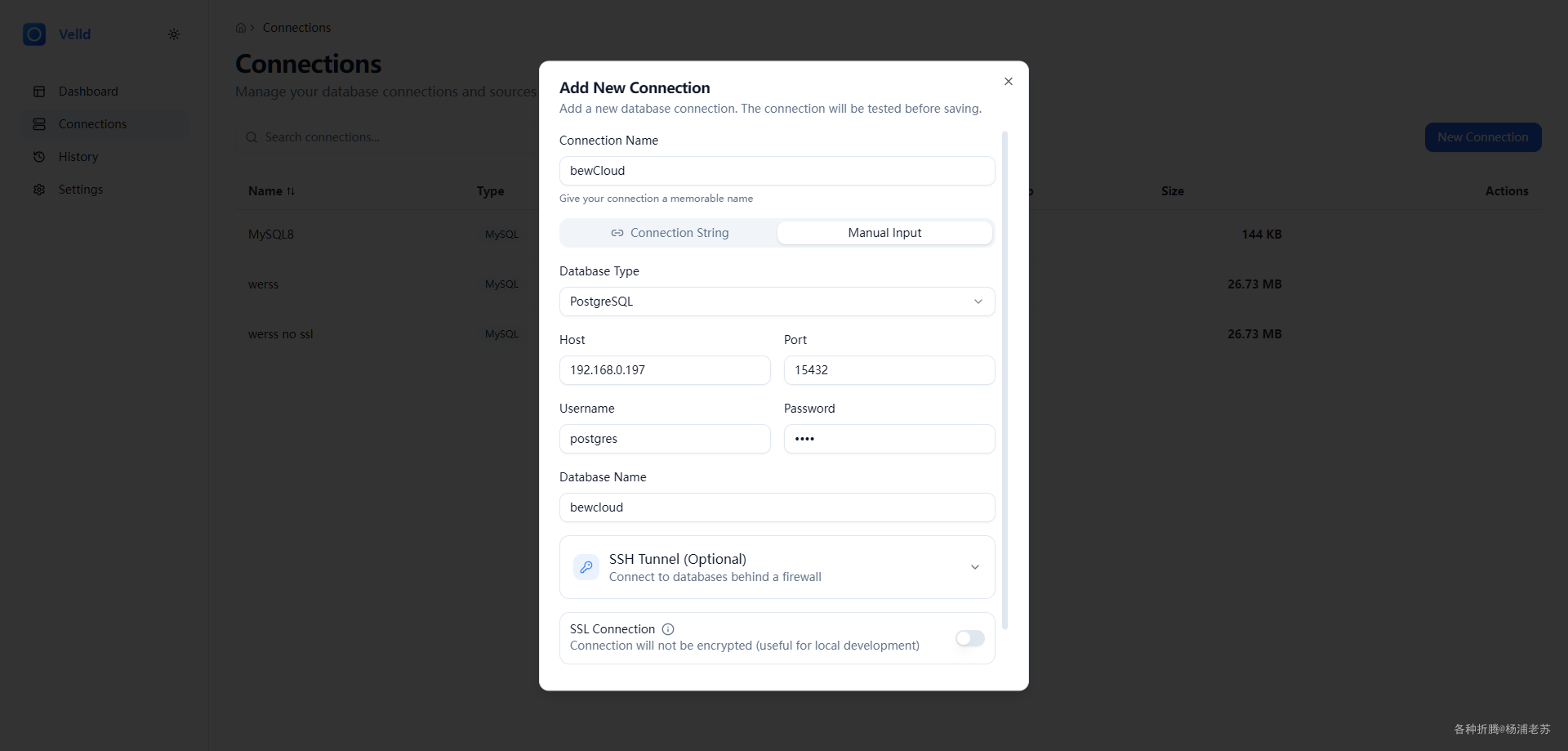The image size is (1568, 751).
Task: Click the Connections sidebar icon
Action: click(39, 124)
